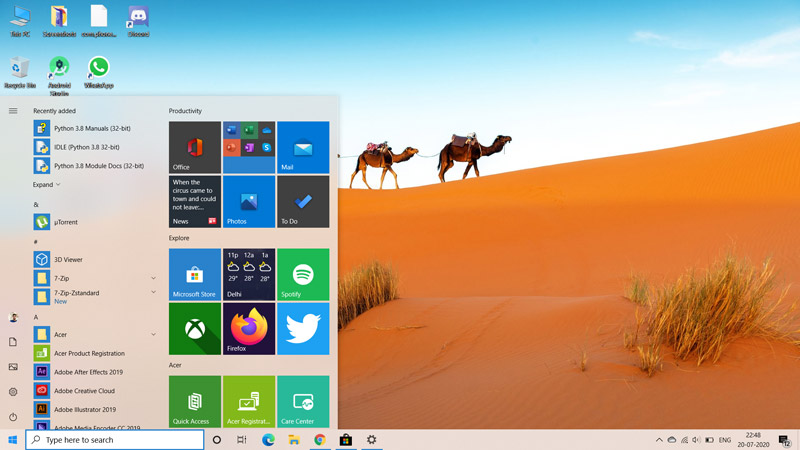Click the taskbar search box
This screenshot has height=450, width=800.
tap(115, 440)
